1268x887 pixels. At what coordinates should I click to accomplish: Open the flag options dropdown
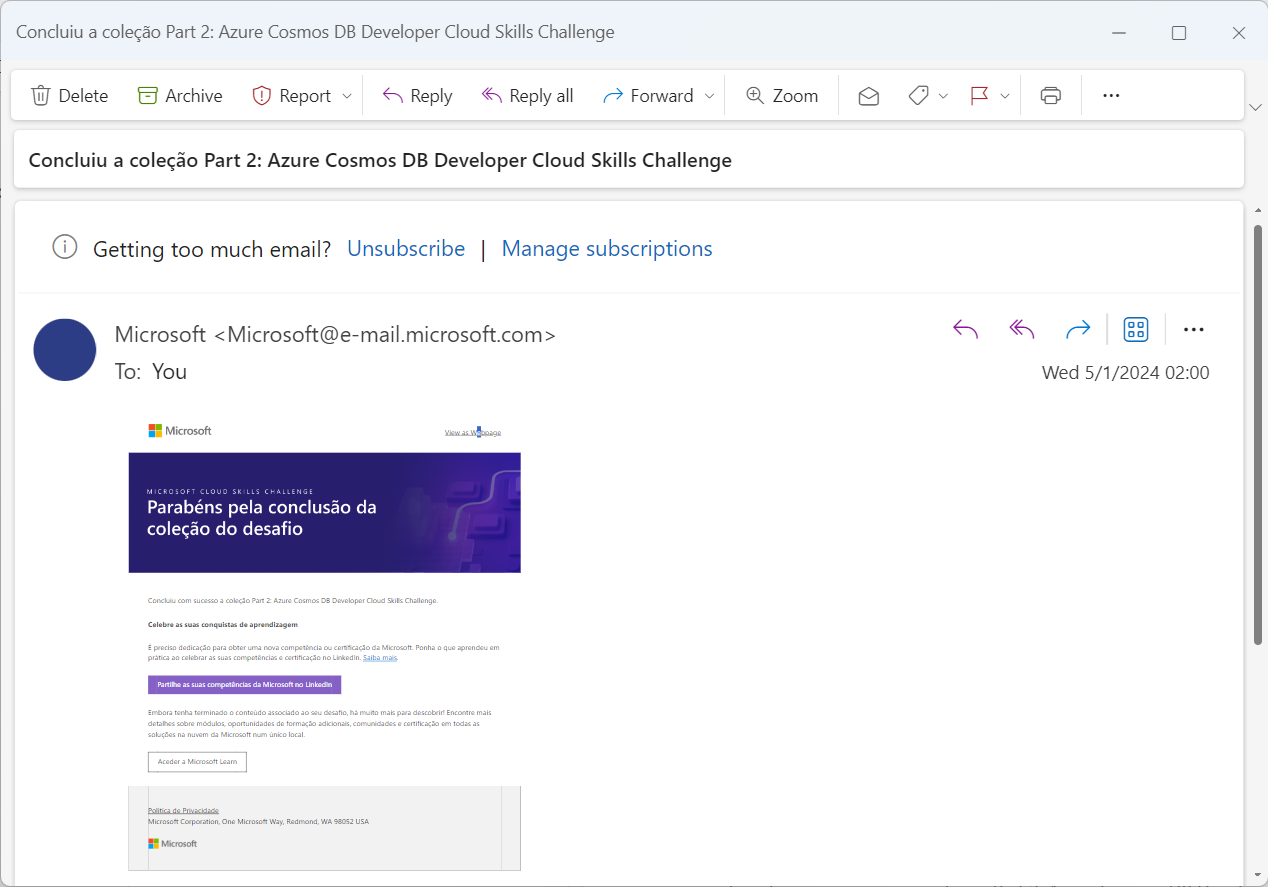pyautogui.click(x=1005, y=96)
